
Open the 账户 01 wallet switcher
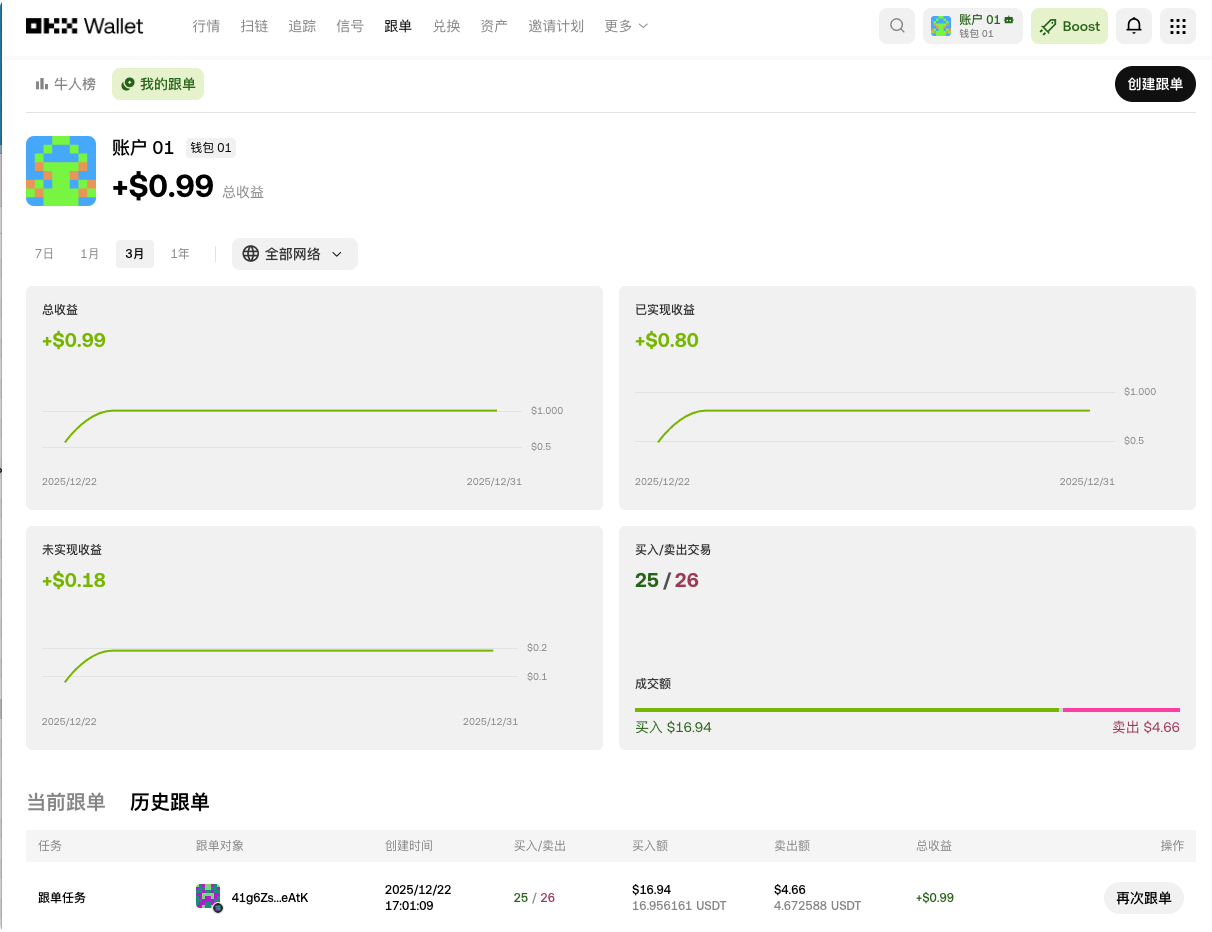click(972, 26)
